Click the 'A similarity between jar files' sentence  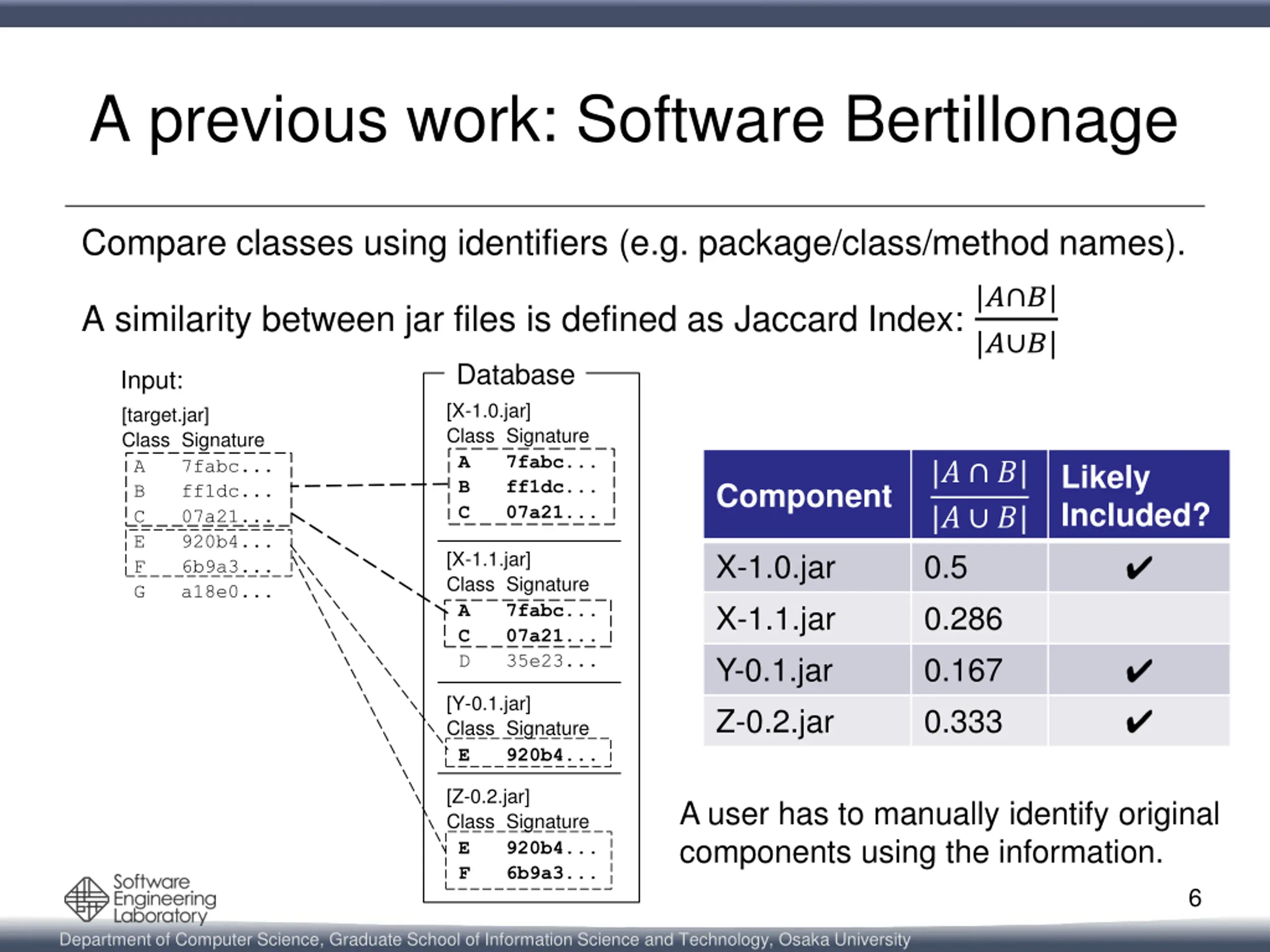point(522,319)
